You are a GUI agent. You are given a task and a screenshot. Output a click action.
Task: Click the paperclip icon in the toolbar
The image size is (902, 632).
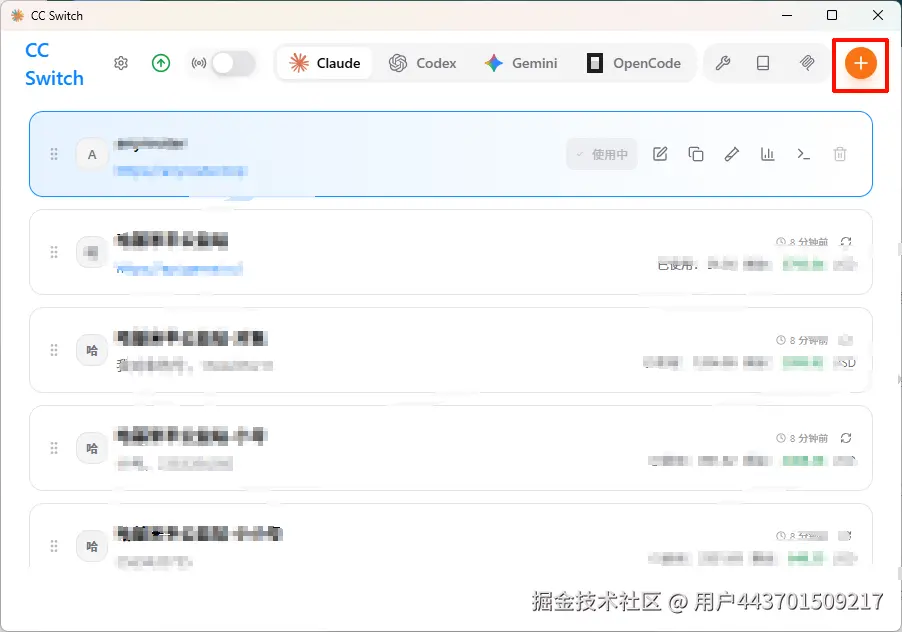coord(807,63)
